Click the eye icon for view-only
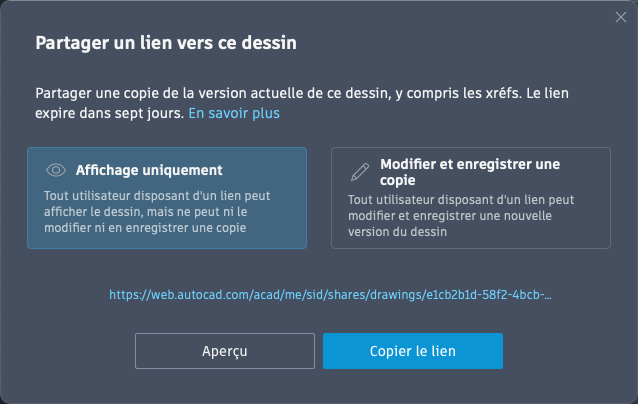Viewport: 638px width, 404px height. coord(56,170)
